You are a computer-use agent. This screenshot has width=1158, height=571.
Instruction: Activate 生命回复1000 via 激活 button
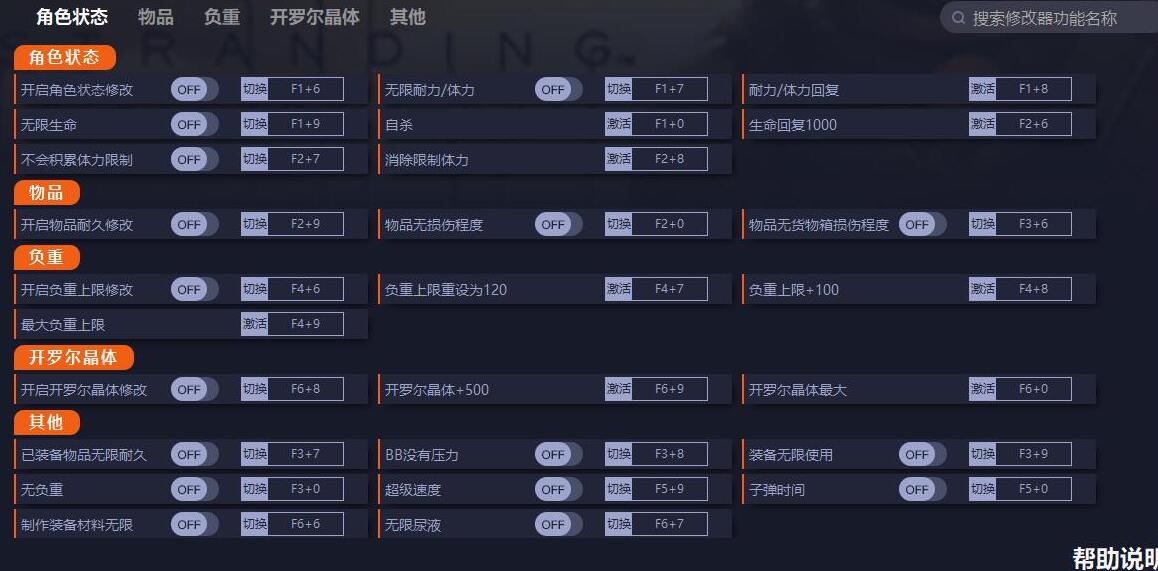[982, 123]
